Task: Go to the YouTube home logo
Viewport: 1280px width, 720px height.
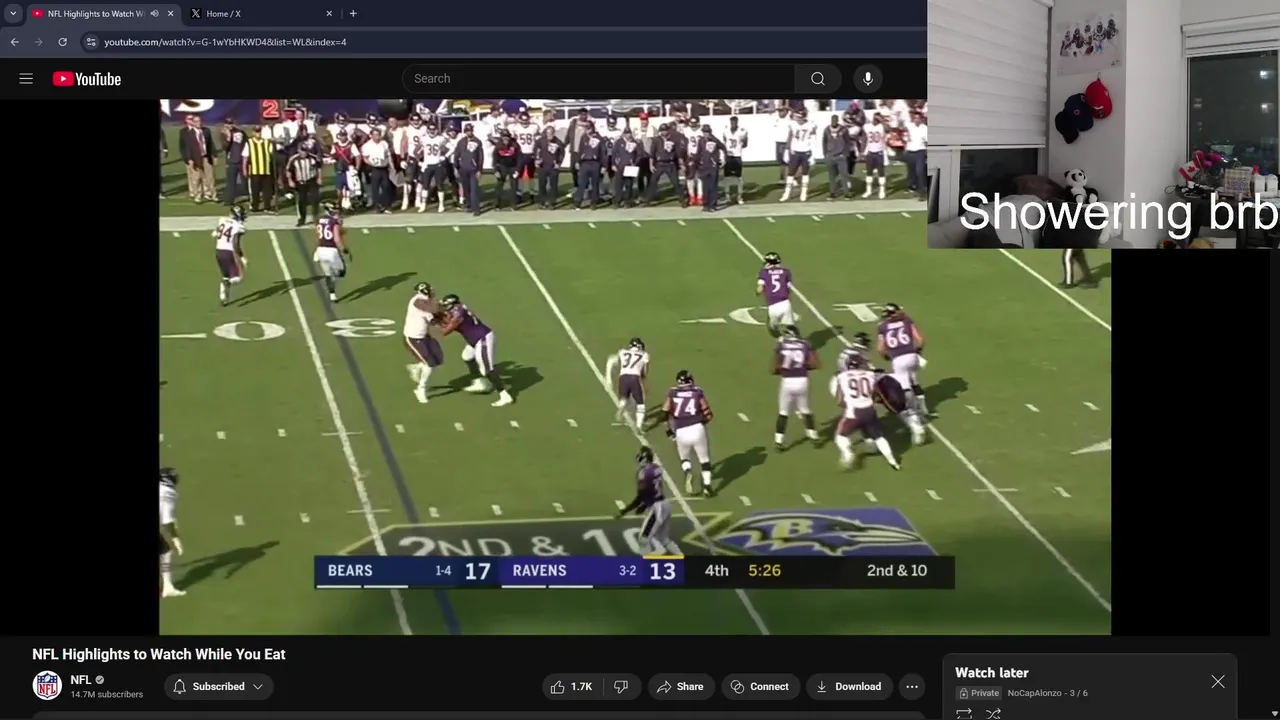Action: tap(87, 79)
